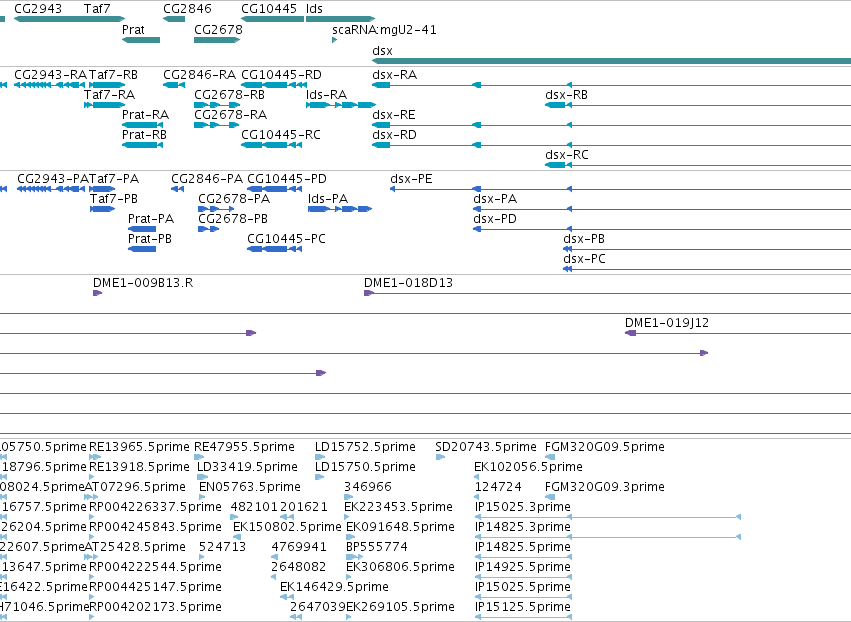The image size is (851, 622).
Task: Select the Prat gene bar
Action: pyautogui.click(x=141, y=40)
